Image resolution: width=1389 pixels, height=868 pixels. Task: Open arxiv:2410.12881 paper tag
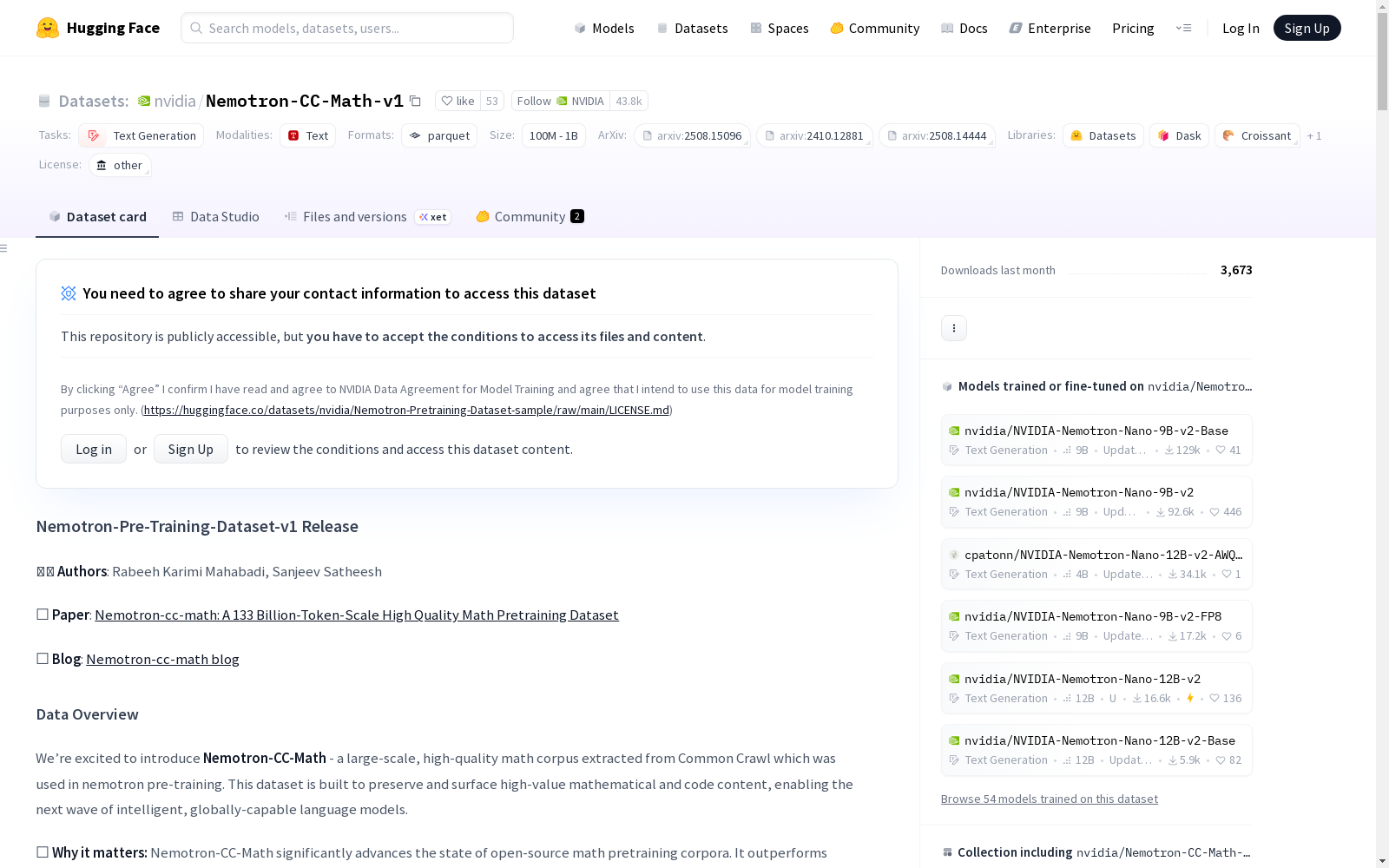(x=814, y=135)
